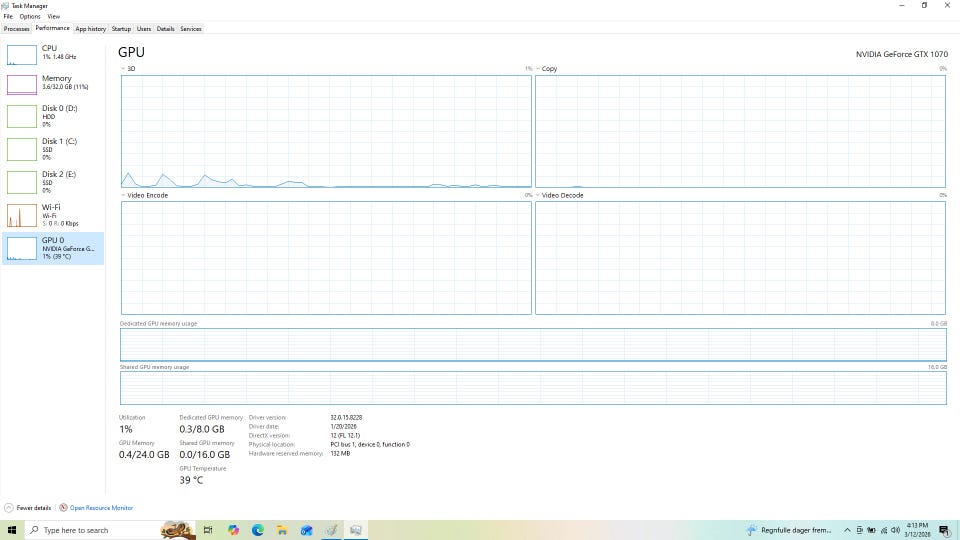This screenshot has width=960, height=540.
Task: Click the Shared GPU memory usage graph
Action: 533,388
